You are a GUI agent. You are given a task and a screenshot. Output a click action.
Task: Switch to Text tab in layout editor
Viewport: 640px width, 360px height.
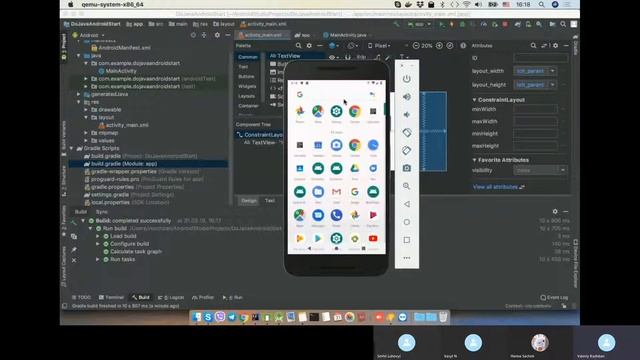click(x=270, y=201)
